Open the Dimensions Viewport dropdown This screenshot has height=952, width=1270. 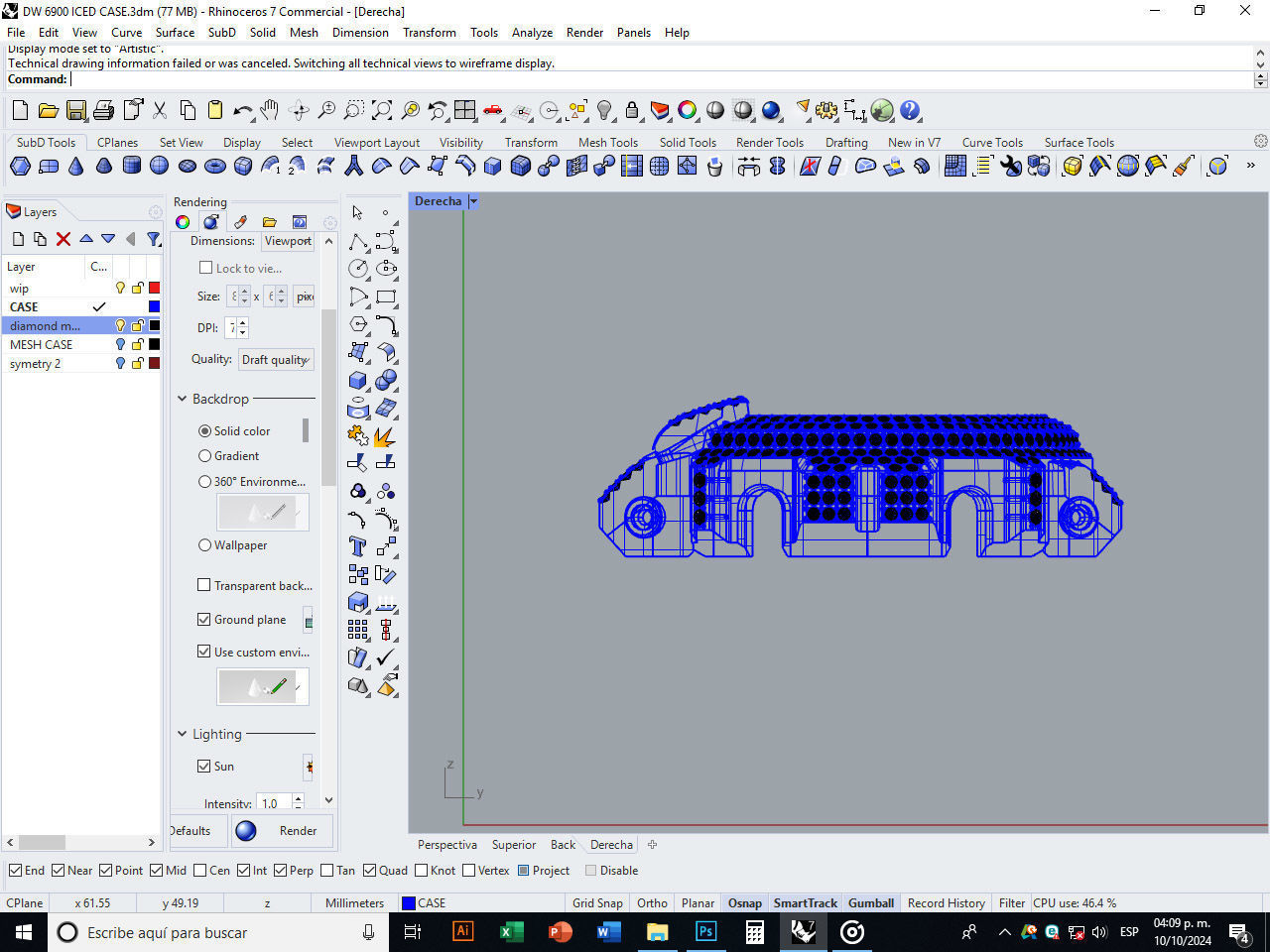coord(288,241)
